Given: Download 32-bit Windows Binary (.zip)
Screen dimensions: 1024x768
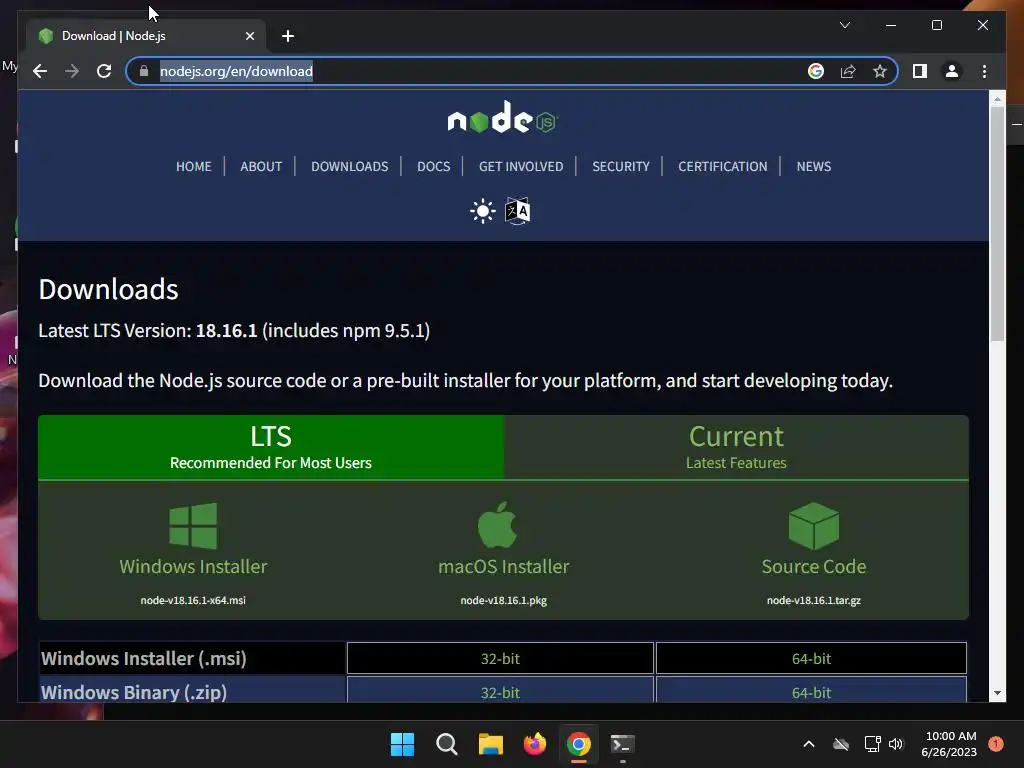Looking at the screenshot, I should [500, 692].
